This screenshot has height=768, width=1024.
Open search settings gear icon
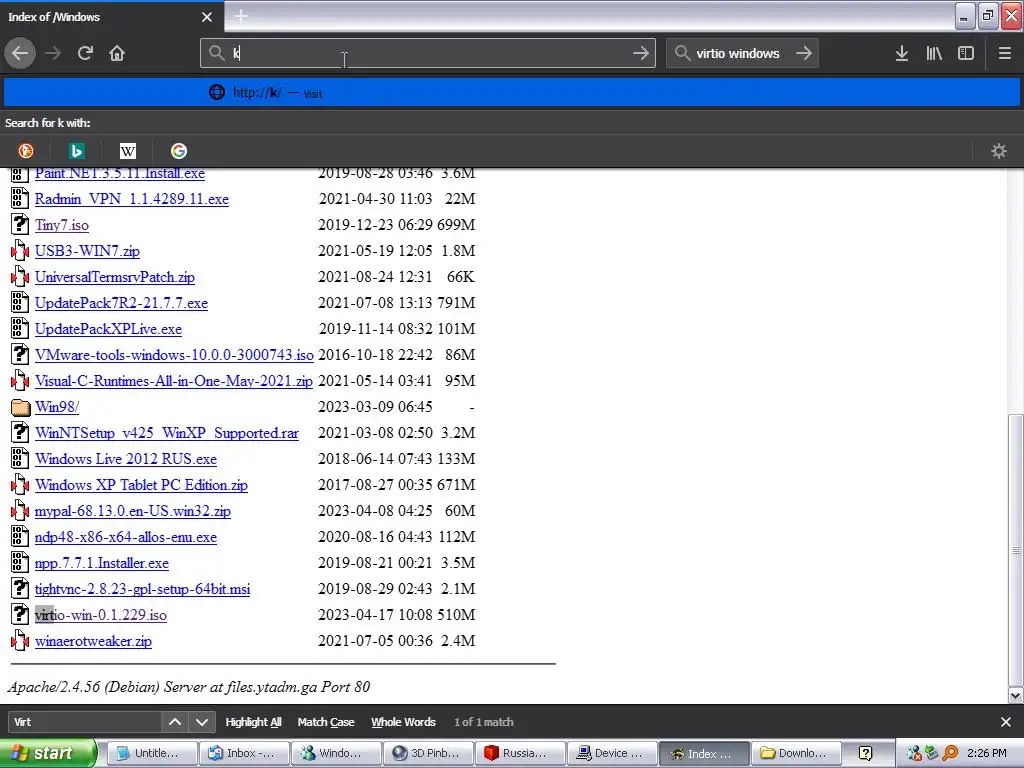click(999, 152)
